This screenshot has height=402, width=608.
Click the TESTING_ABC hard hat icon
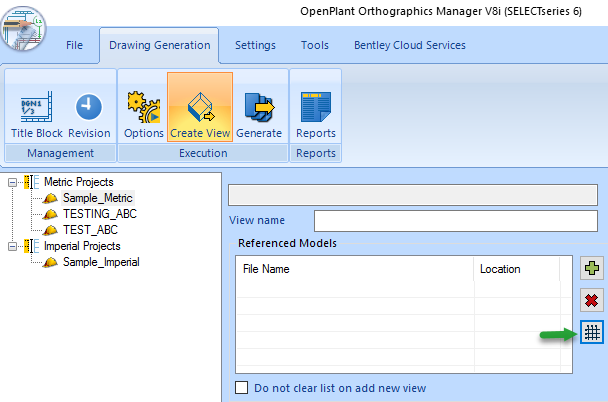click(50, 214)
